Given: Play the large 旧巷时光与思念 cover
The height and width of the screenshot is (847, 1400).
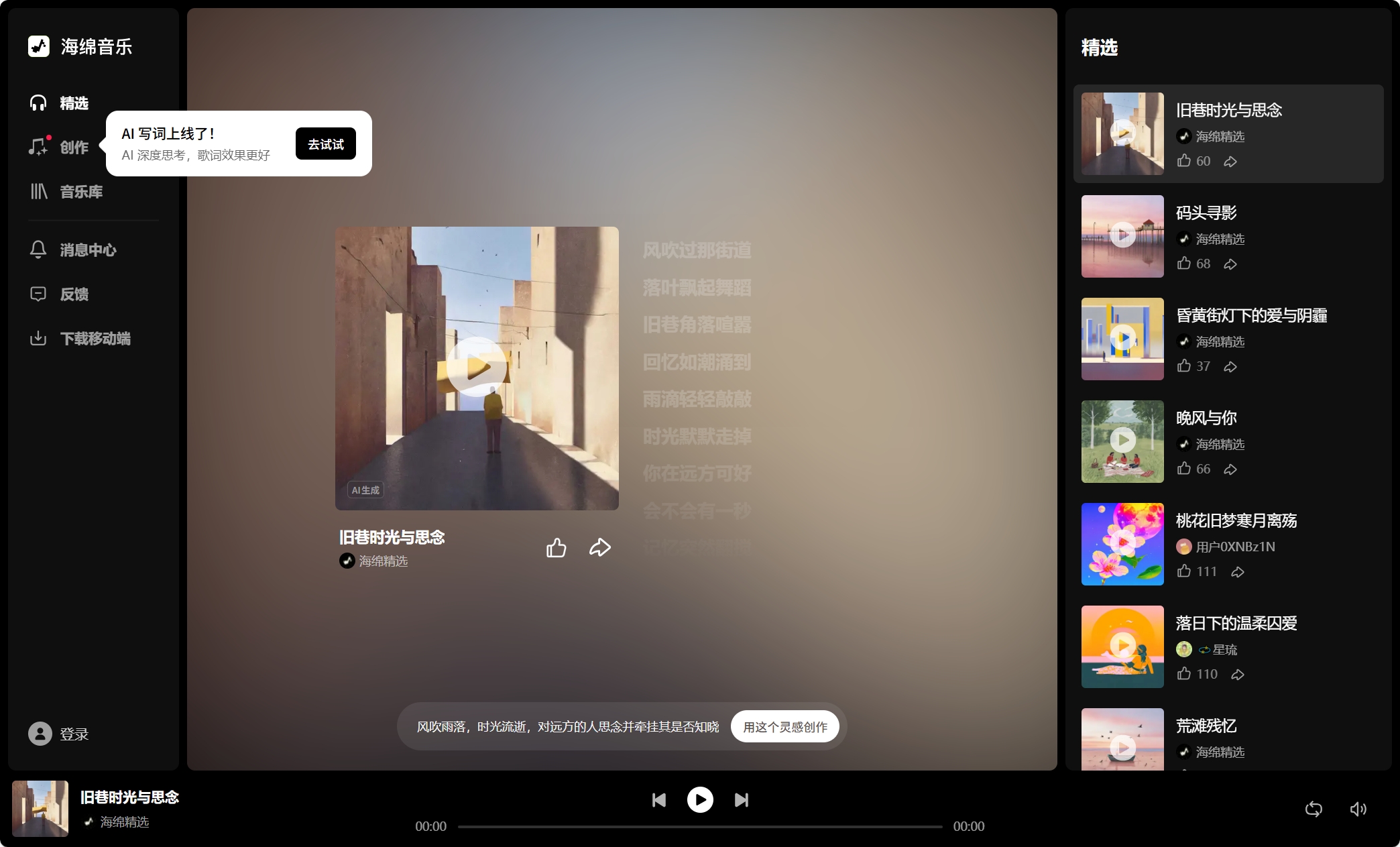Looking at the screenshot, I should click(477, 367).
